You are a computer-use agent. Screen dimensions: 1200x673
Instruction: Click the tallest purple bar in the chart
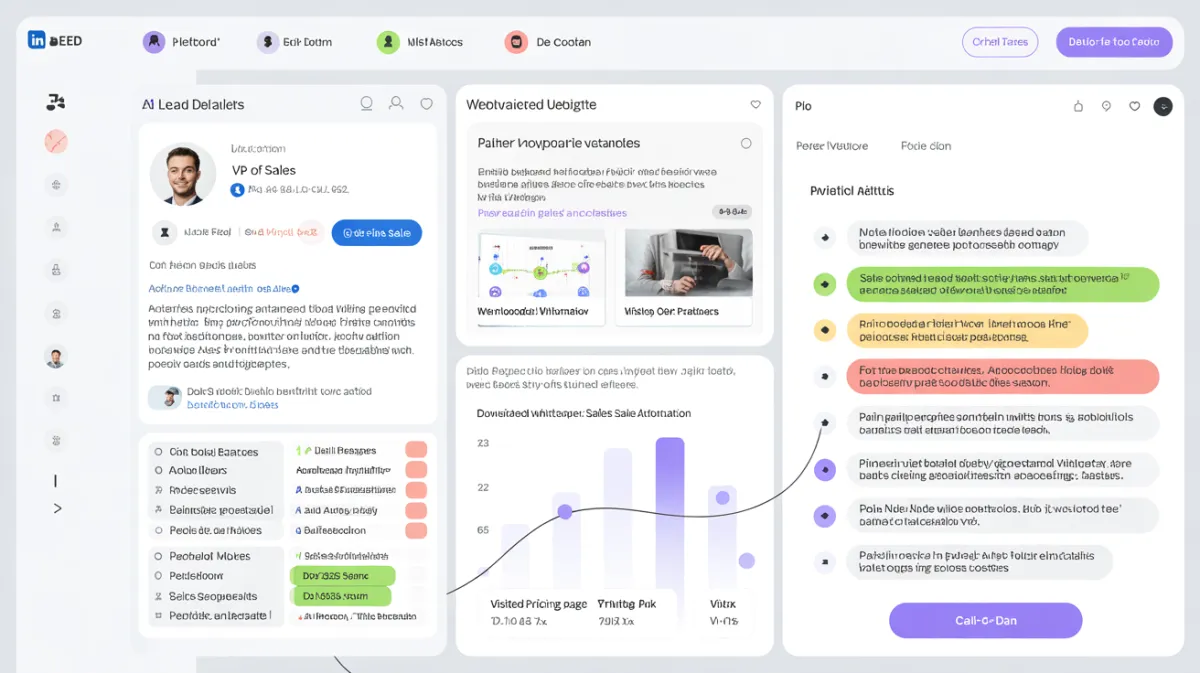(670, 513)
